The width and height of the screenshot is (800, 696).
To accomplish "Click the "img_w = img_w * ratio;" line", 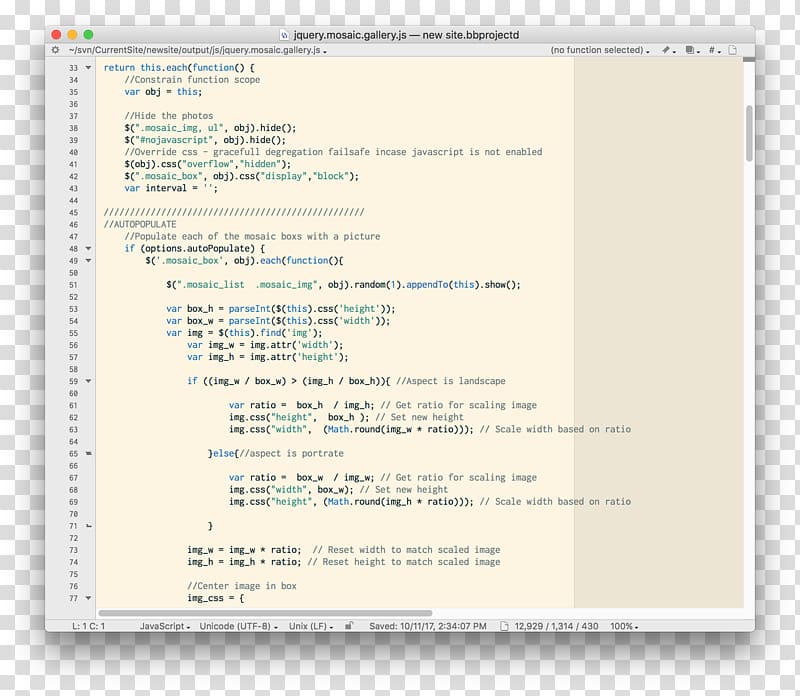I will (x=244, y=550).
